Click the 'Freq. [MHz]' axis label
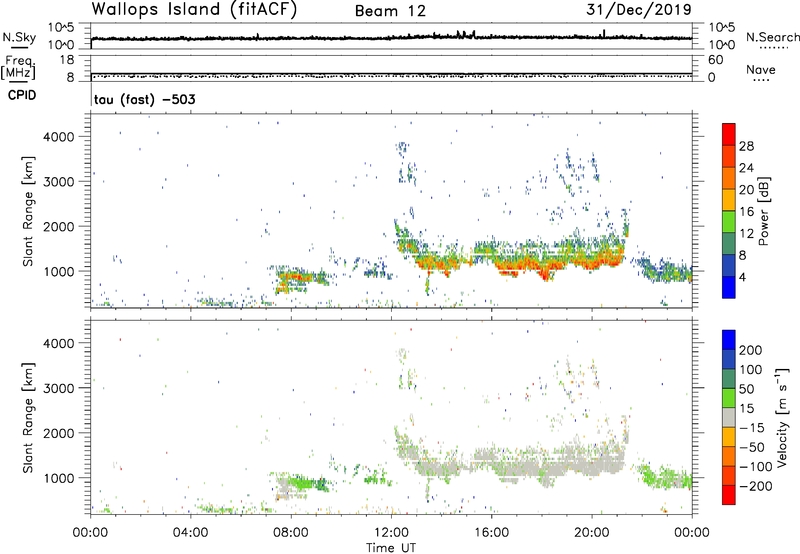Image resolution: width=800 pixels, height=554 pixels. coord(18,68)
